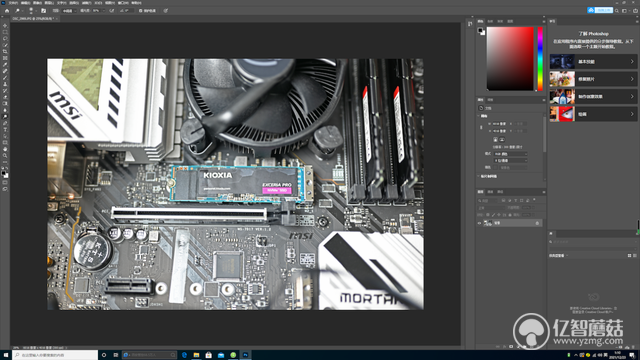
Task: Switch to the Layers panel tab
Action: (x=480, y=192)
